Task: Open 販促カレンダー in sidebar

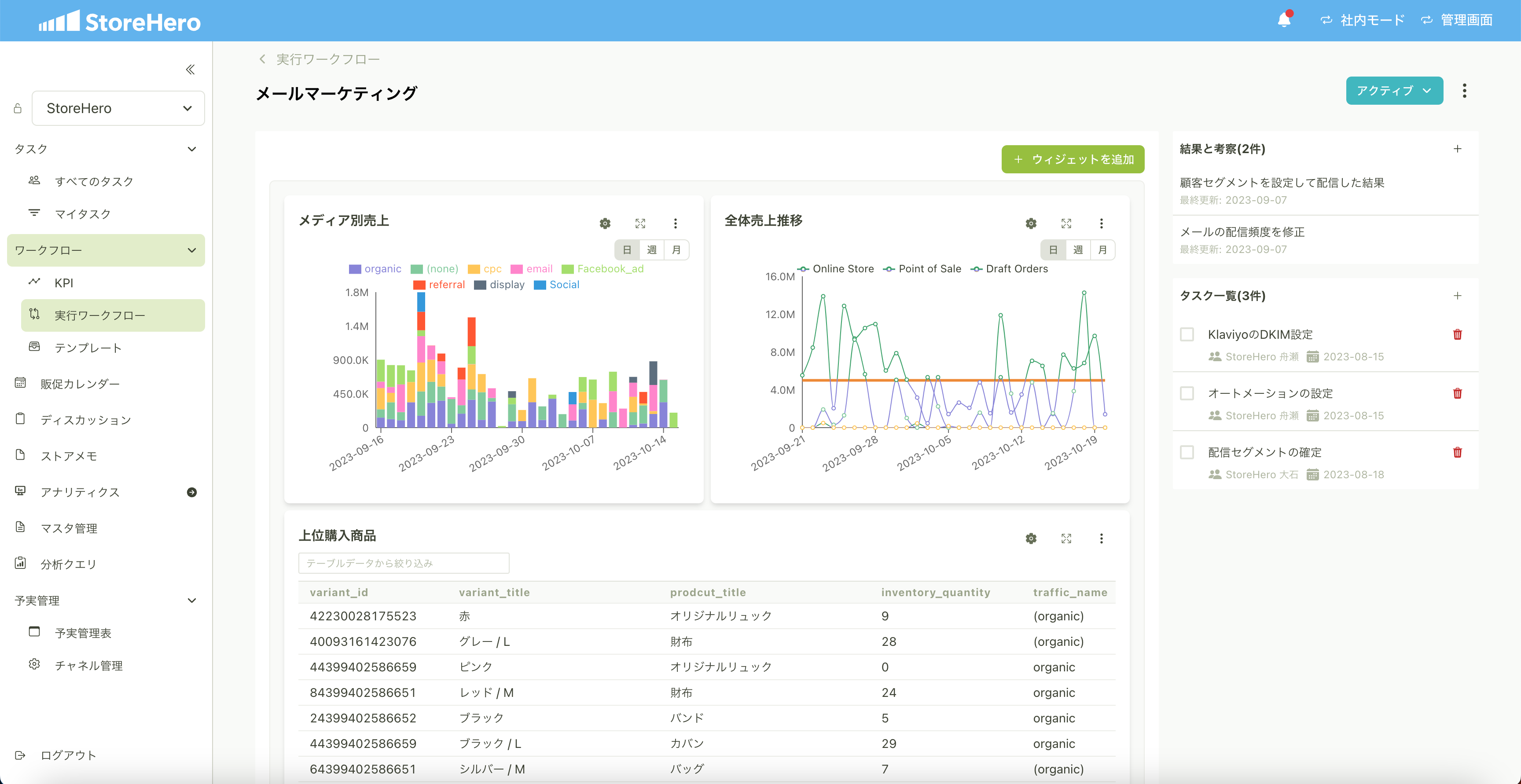Action: coord(106,384)
